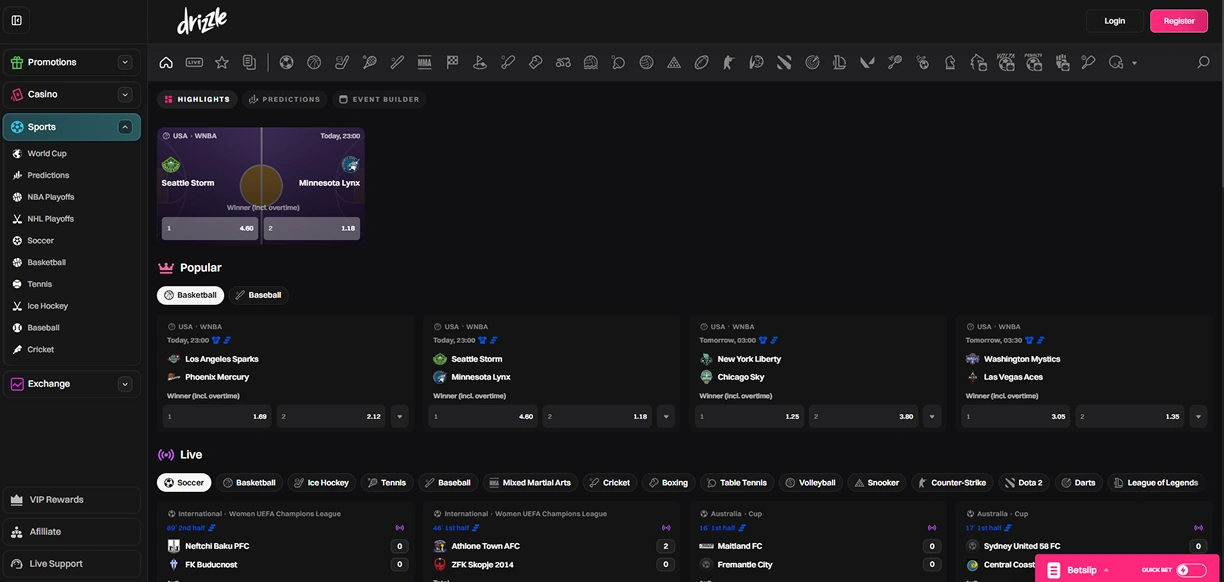Expand the Promotions section chevron
The image size is (1224, 582).
point(125,62)
